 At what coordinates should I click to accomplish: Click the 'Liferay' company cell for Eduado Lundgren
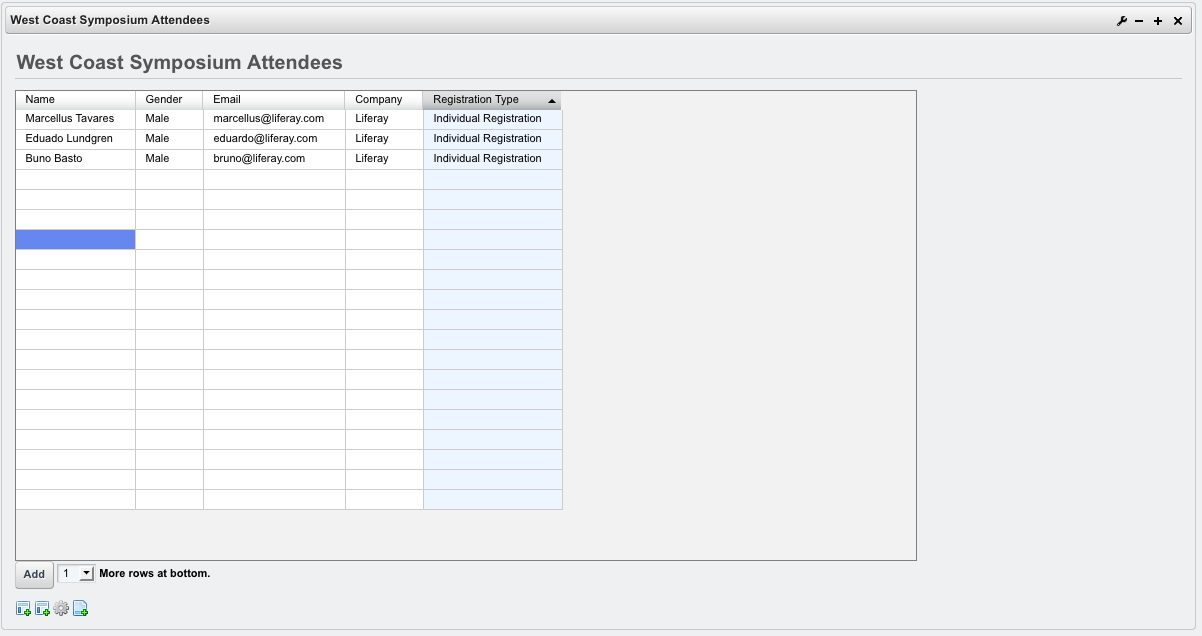coord(384,139)
